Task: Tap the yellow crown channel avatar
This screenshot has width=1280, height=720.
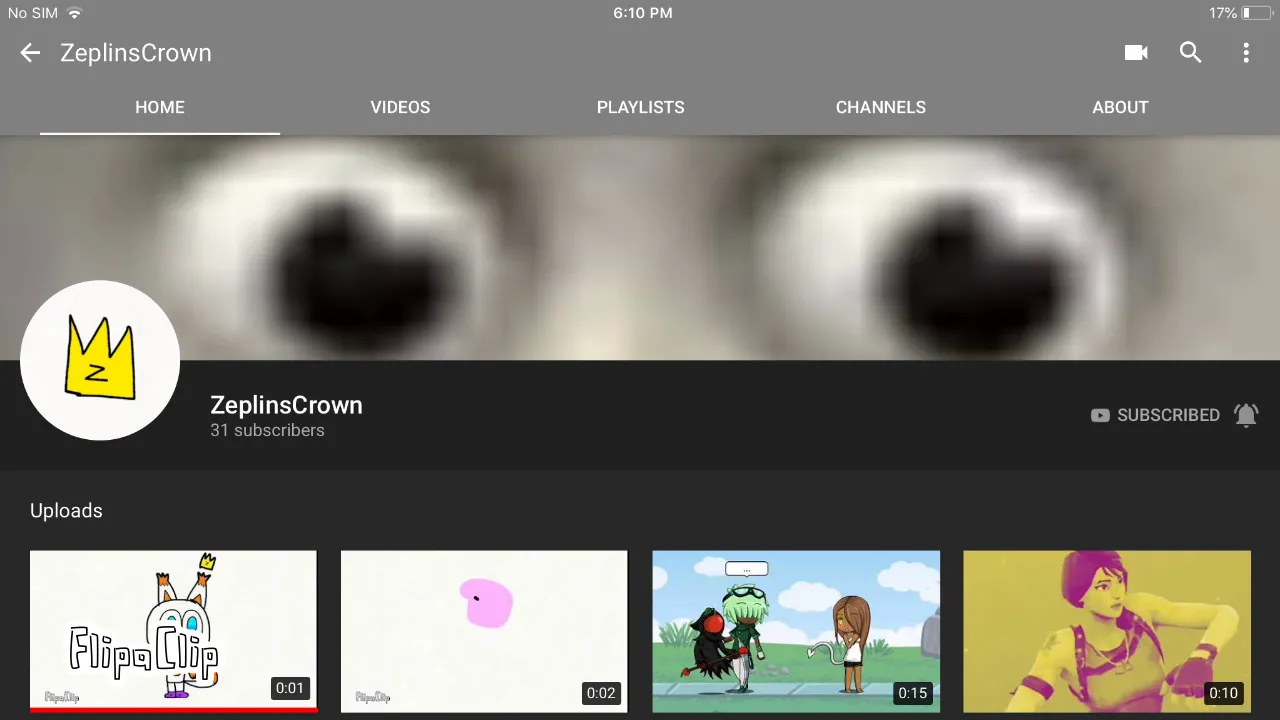Action: point(100,360)
